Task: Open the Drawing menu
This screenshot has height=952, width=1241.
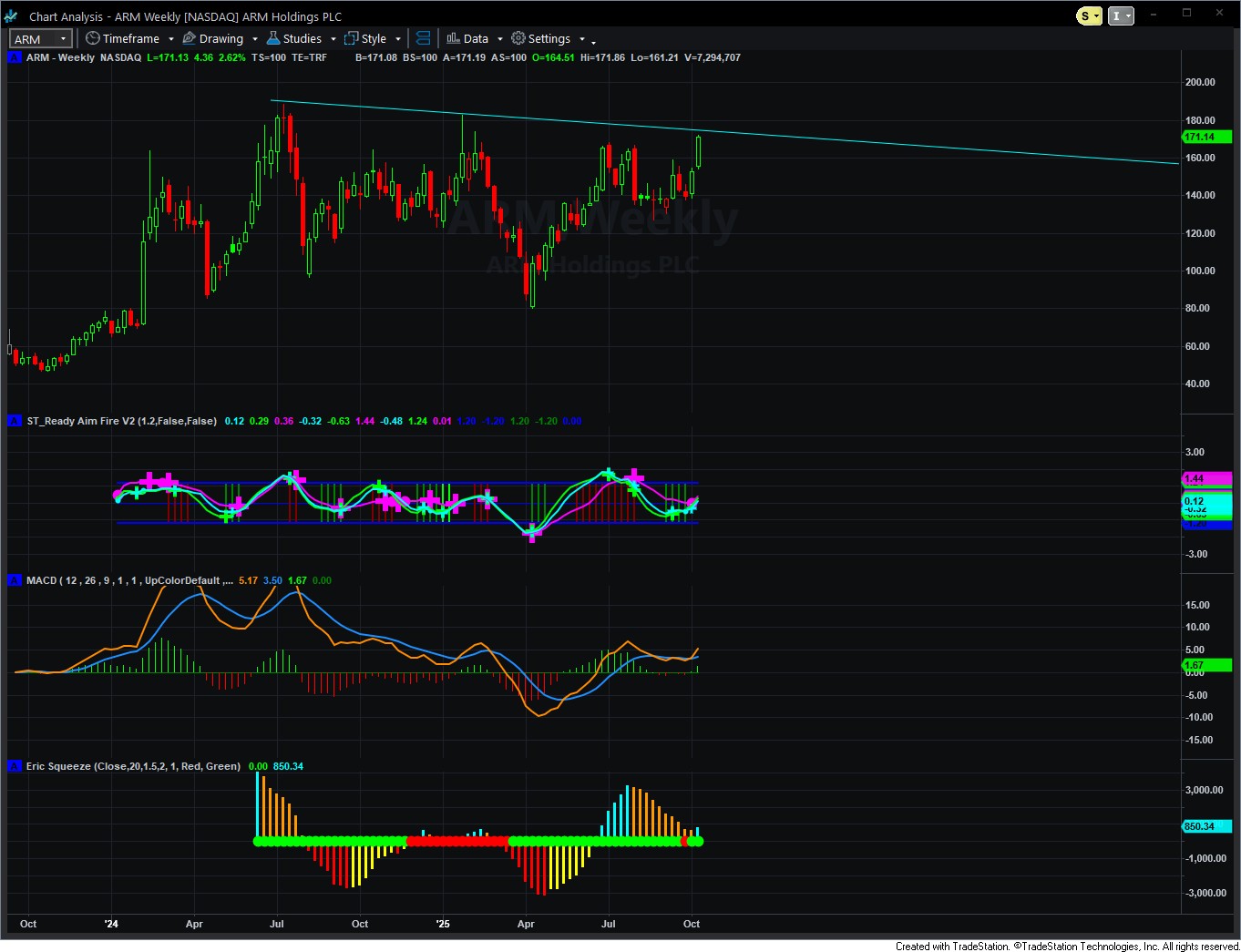Action: (x=221, y=38)
